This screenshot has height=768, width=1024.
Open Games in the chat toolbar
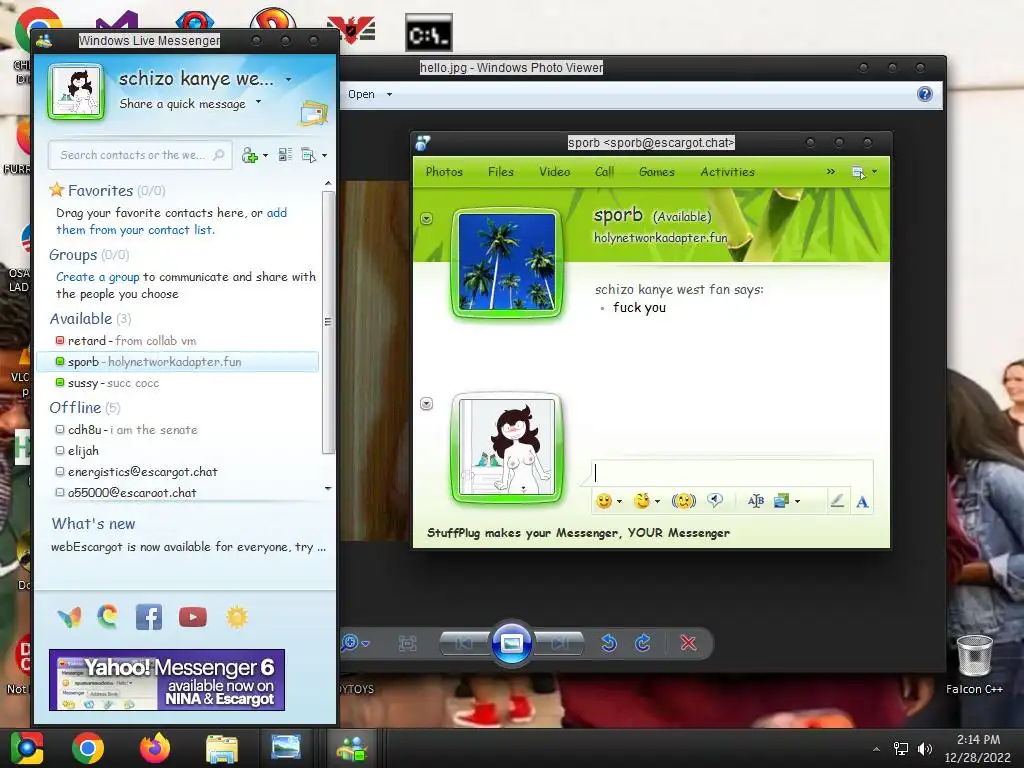point(656,172)
